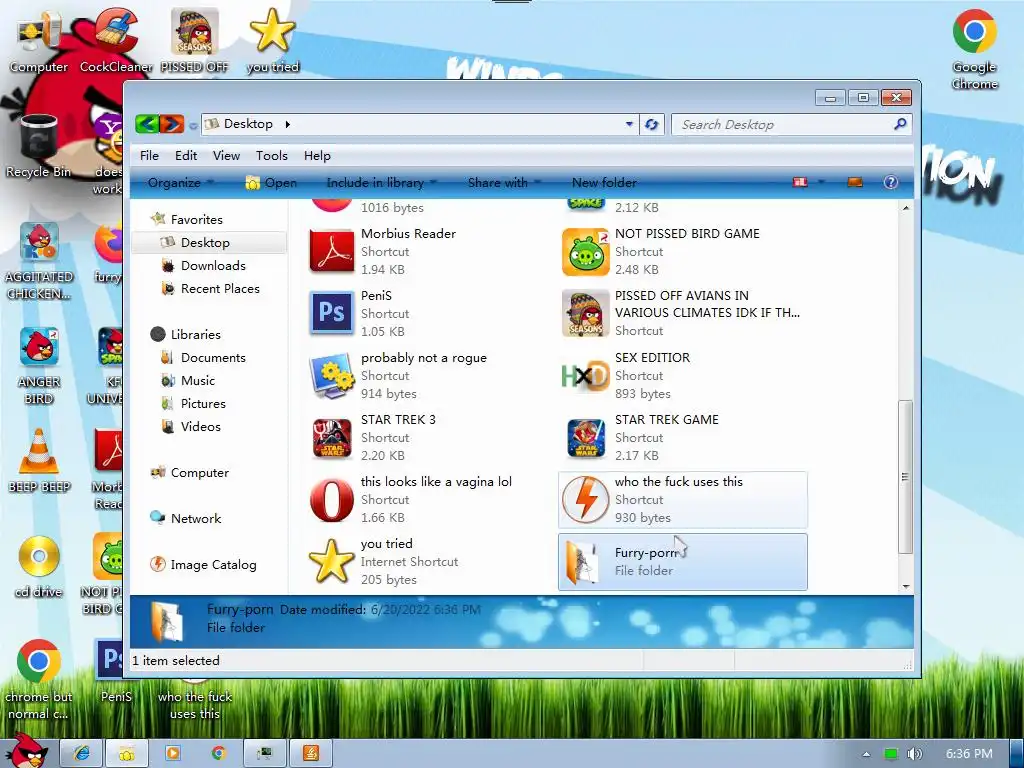Select Computer in navigation pane

[199, 472]
